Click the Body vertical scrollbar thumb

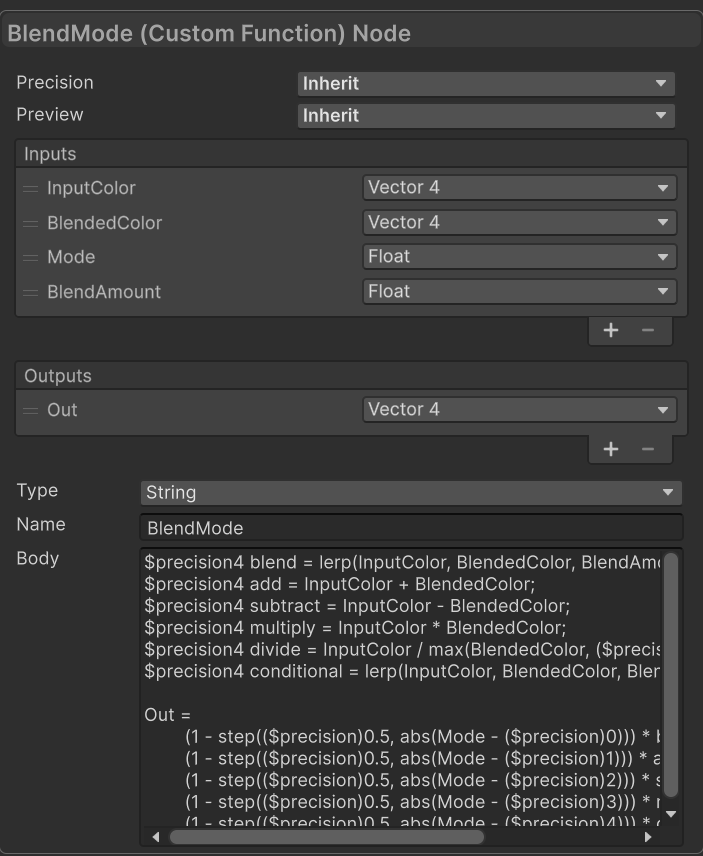tap(671, 675)
